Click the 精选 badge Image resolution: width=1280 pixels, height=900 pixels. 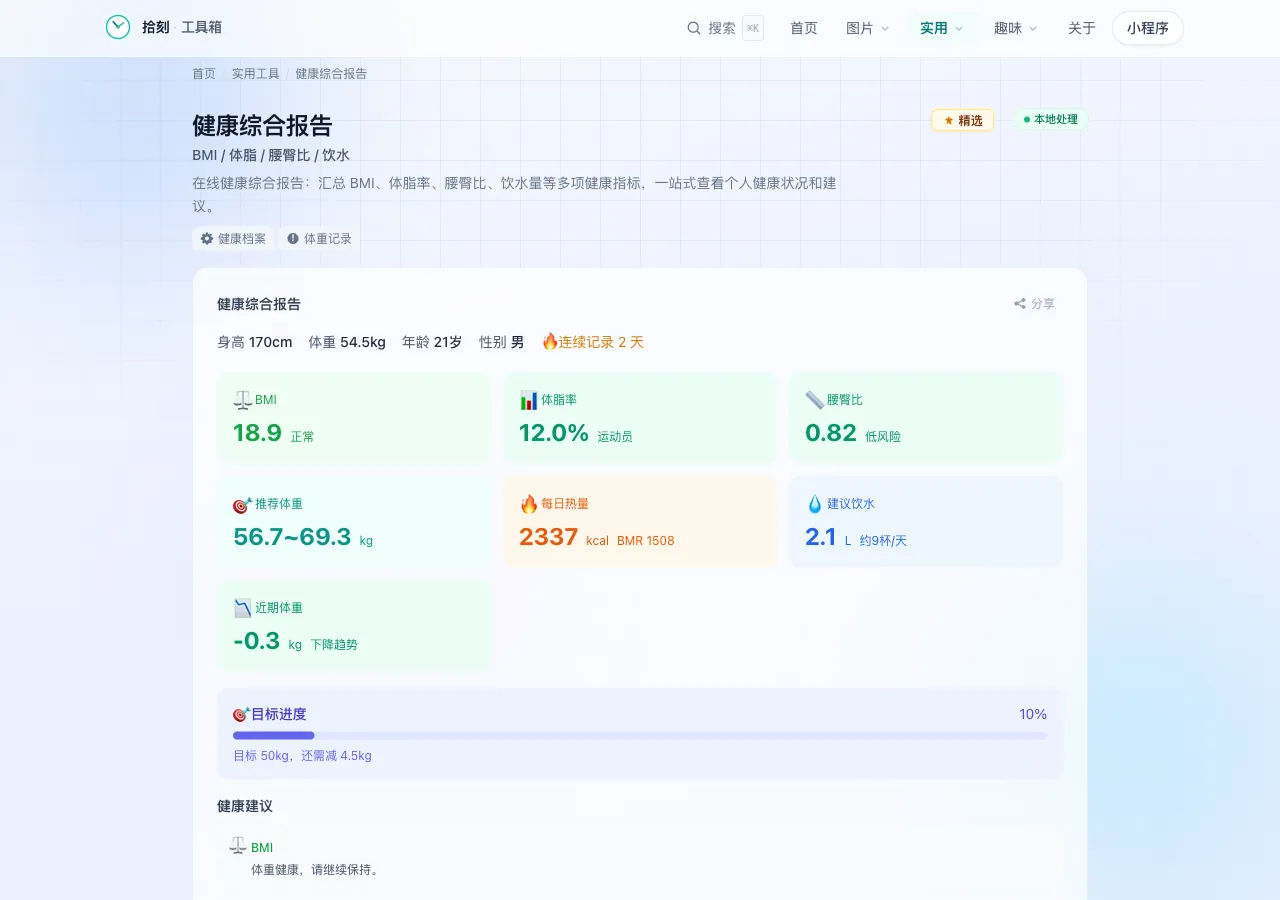[963, 120]
